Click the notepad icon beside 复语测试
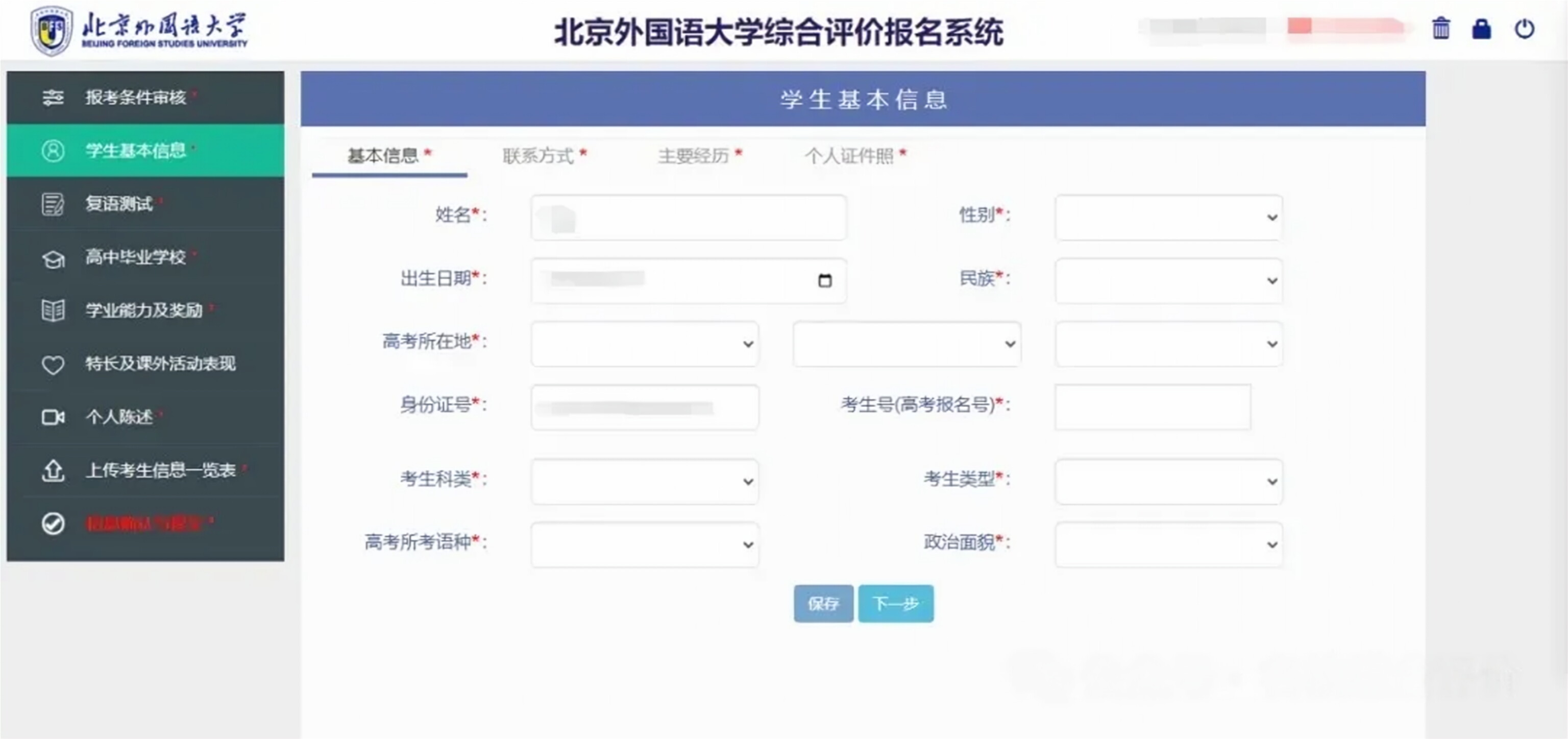 tap(53, 204)
